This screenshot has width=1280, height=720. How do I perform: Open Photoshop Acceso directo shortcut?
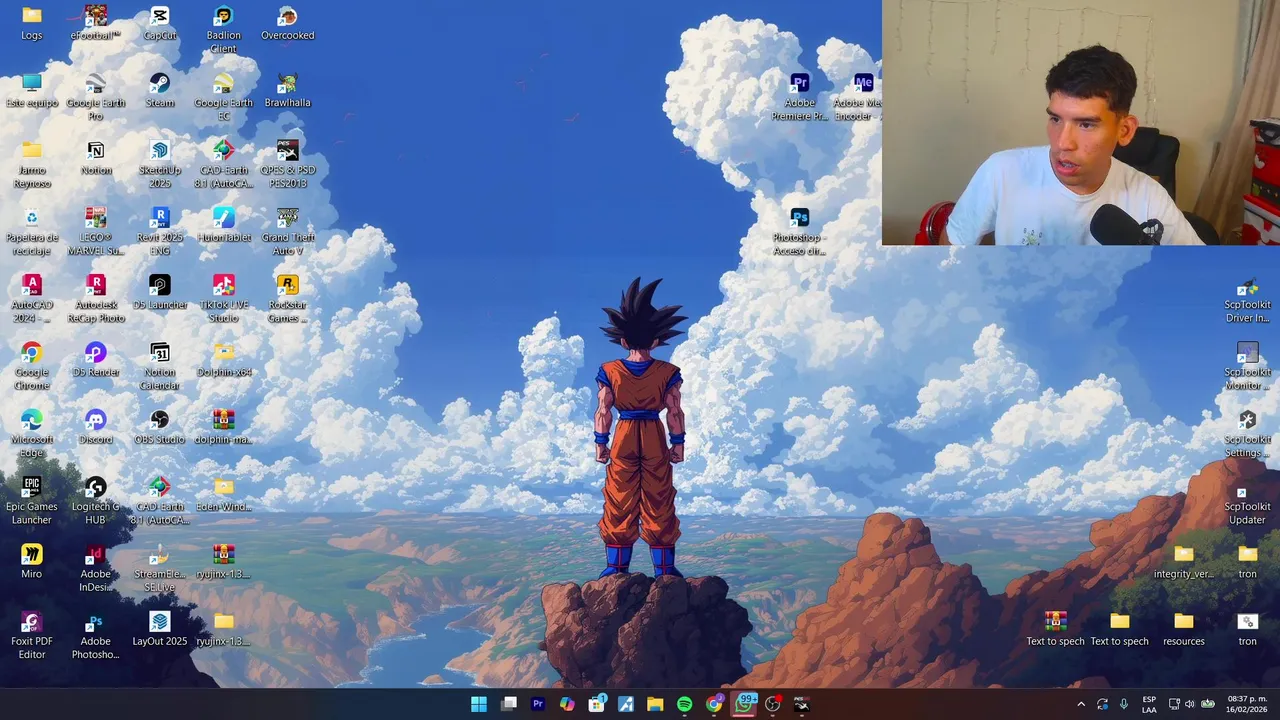800,231
